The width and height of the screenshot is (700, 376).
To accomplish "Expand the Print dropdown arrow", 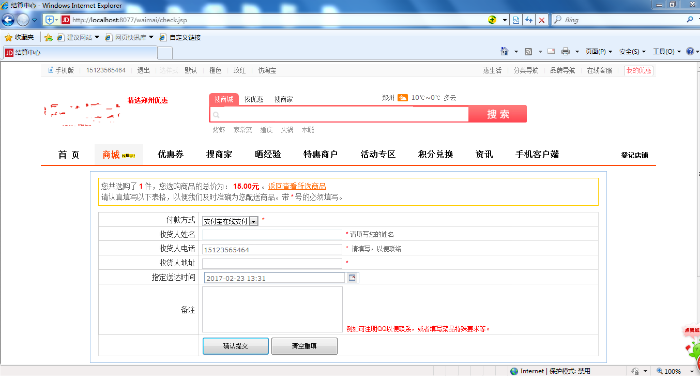I will pyautogui.click(x=577, y=52).
